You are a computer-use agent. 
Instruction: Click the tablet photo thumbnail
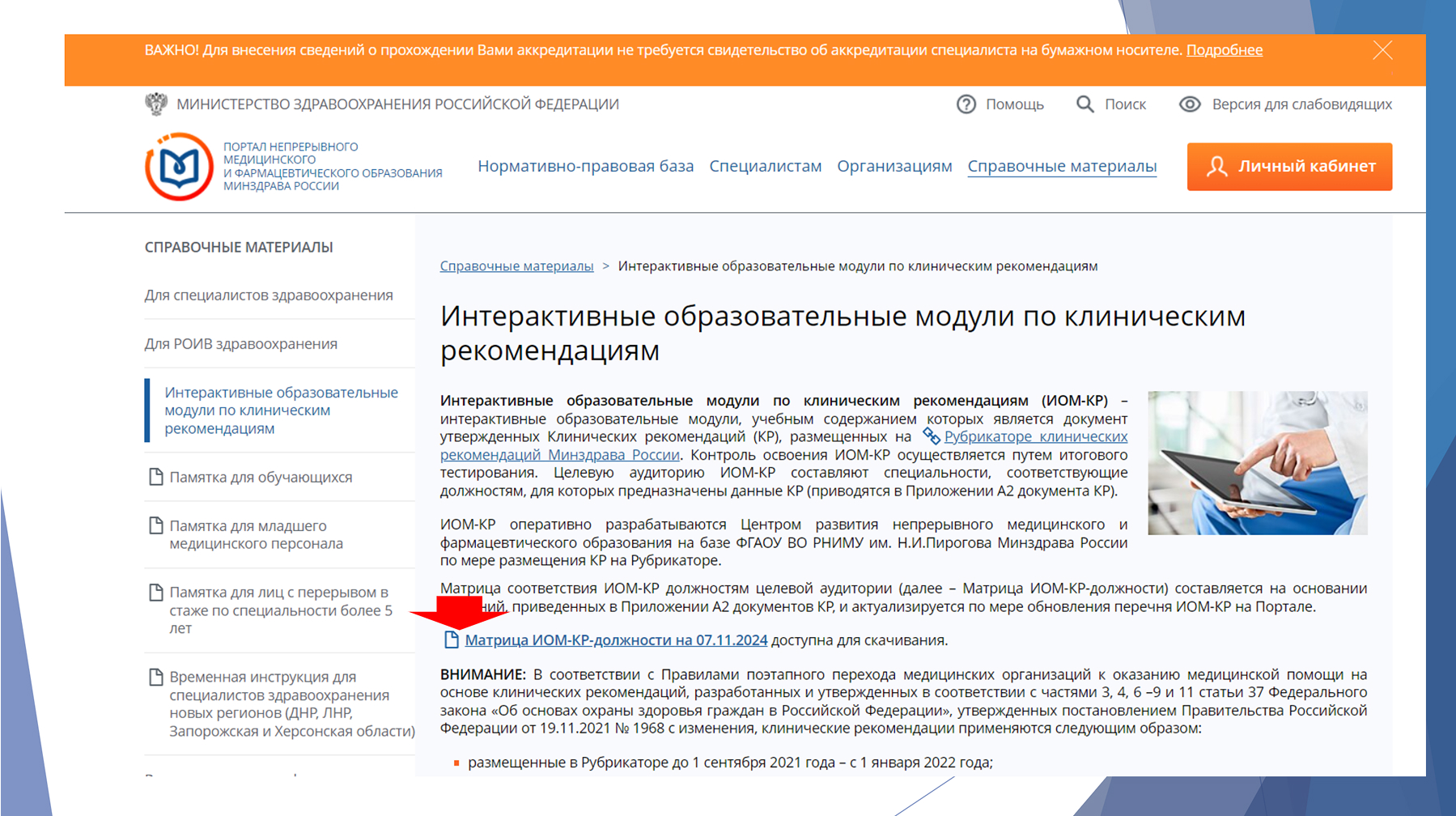[1258, 463]
